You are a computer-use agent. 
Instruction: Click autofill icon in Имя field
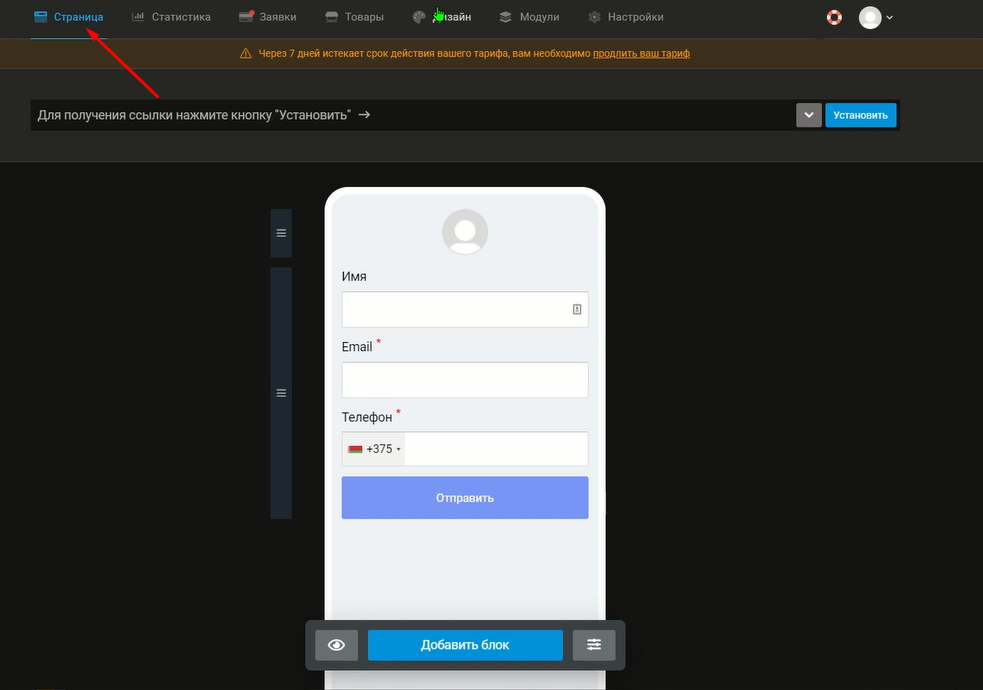click(x=577, y=310)
